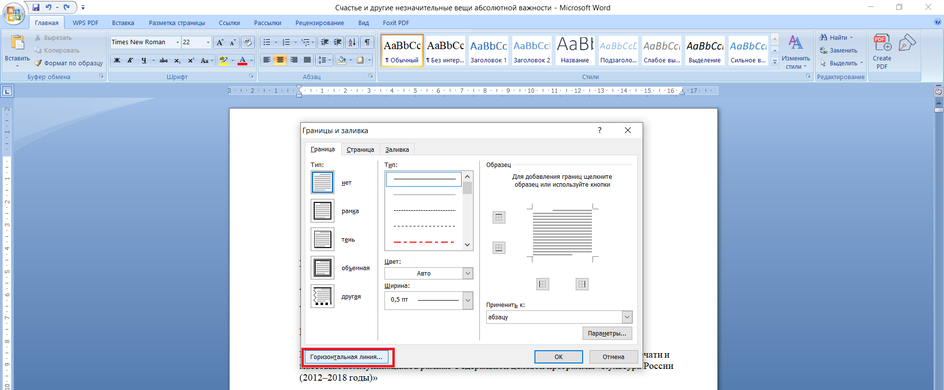Select border type 'рамка'
944x390 pixels.
coord(322,211)
